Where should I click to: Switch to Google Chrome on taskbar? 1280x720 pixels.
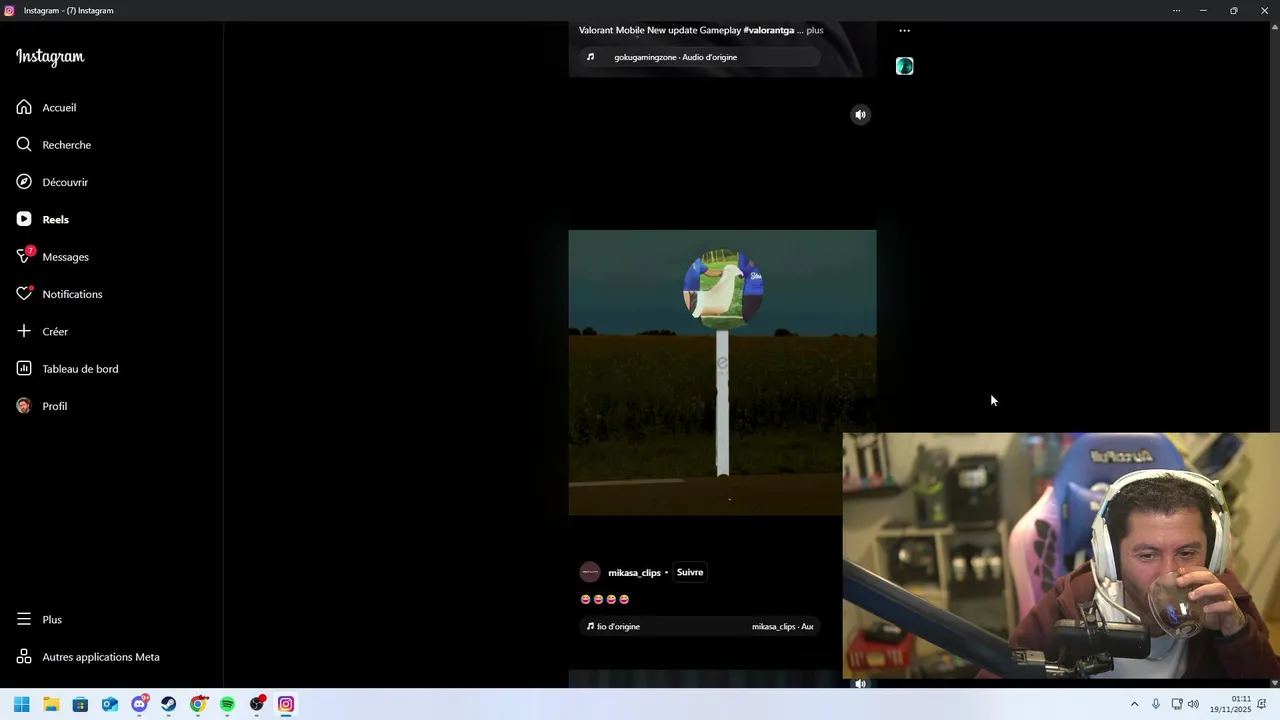(198, 704)
